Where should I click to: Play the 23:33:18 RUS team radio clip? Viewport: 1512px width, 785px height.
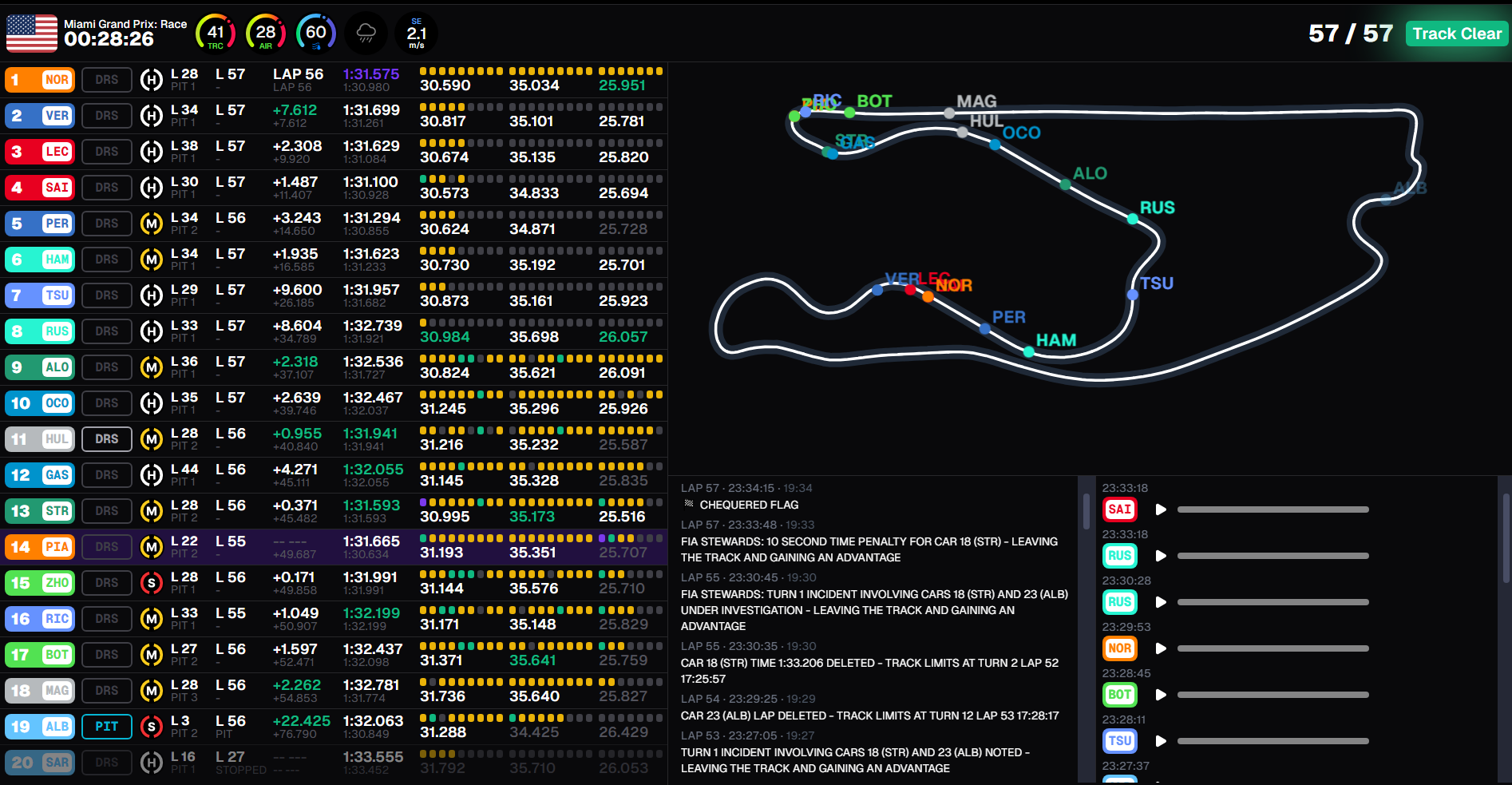[1161, 556]
